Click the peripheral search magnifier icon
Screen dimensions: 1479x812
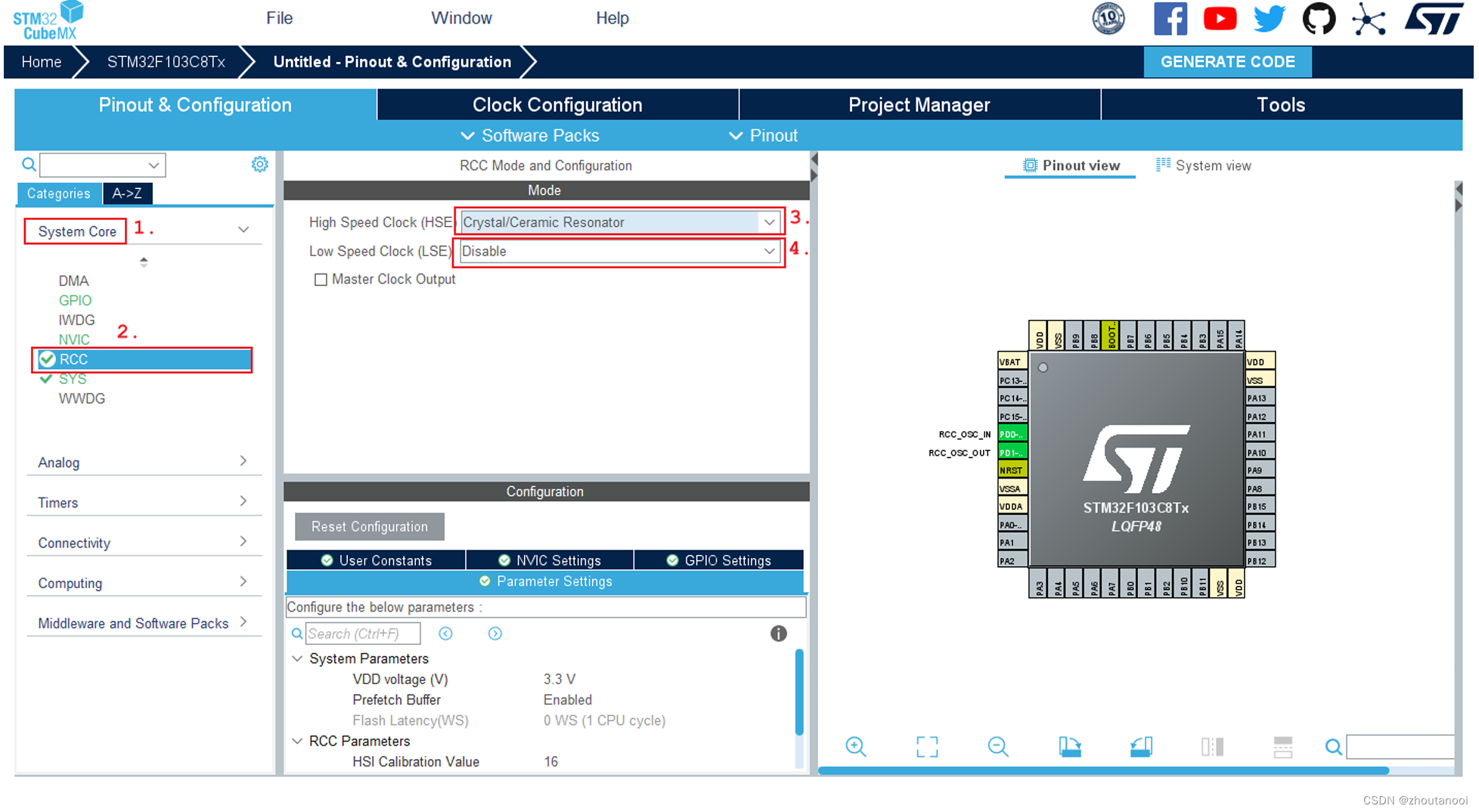[29, 164]
